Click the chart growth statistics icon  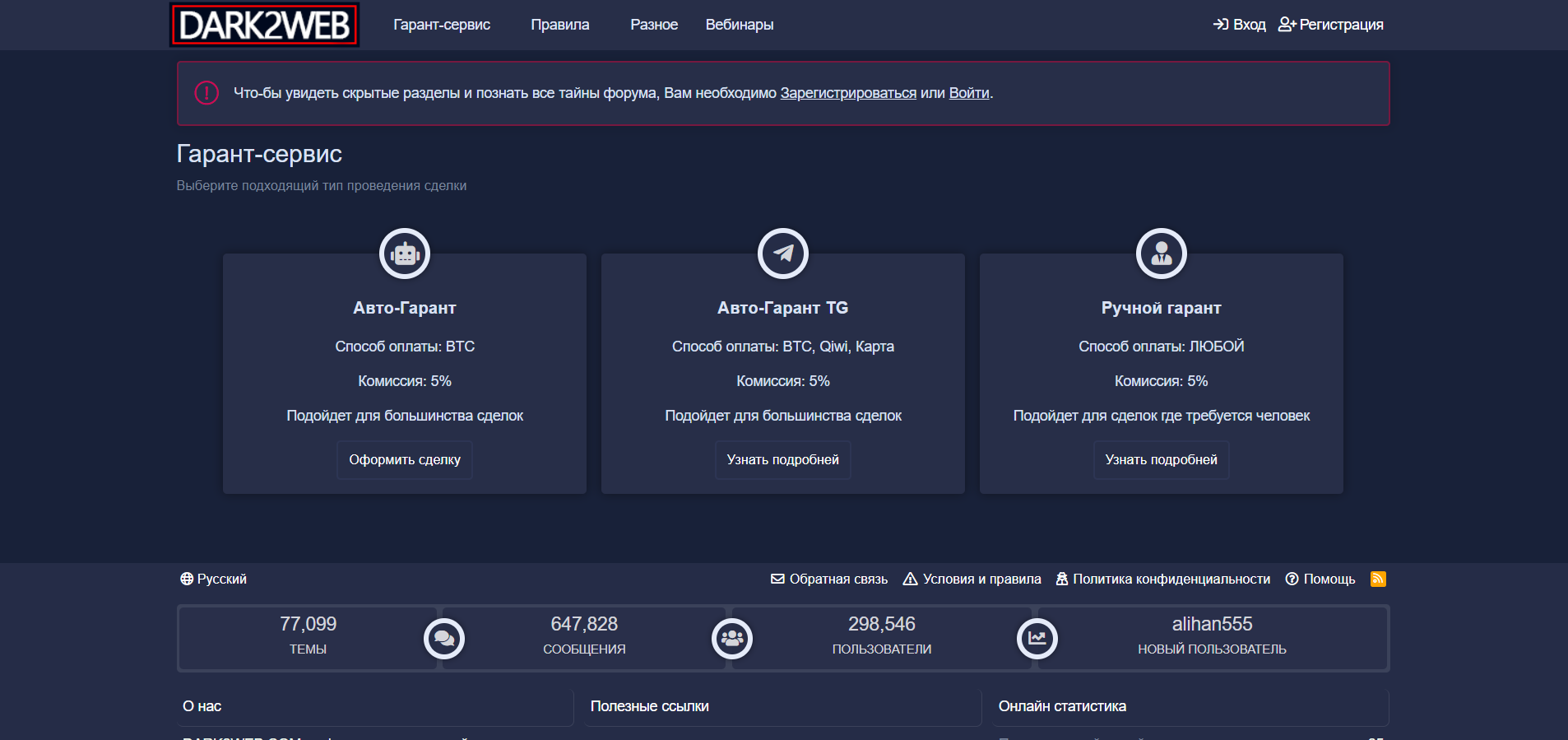pos(1037,639)
